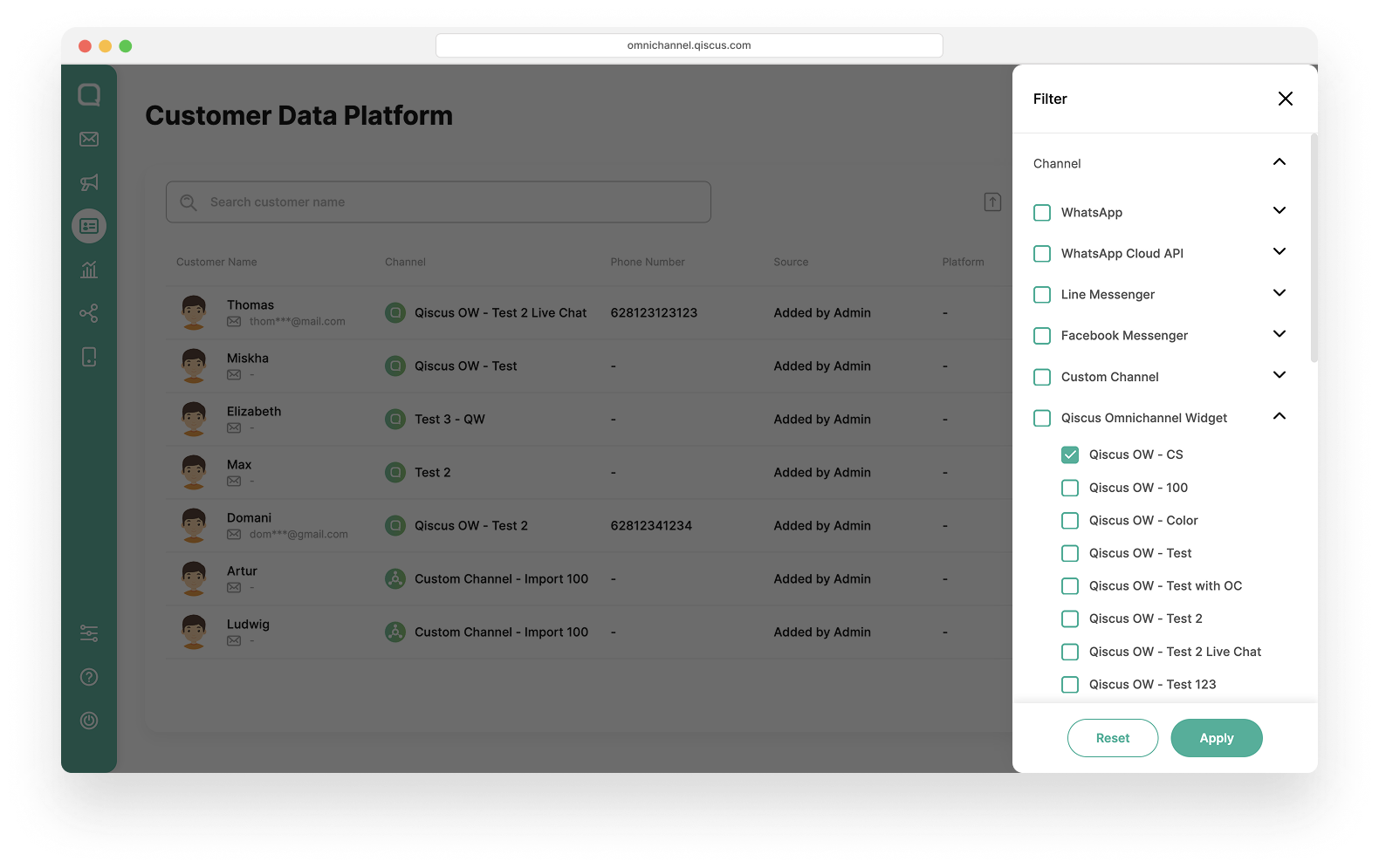Viewport: 1379px width, 868px height.
Task: Apply the selected filters
Action: coord(1217,738)
